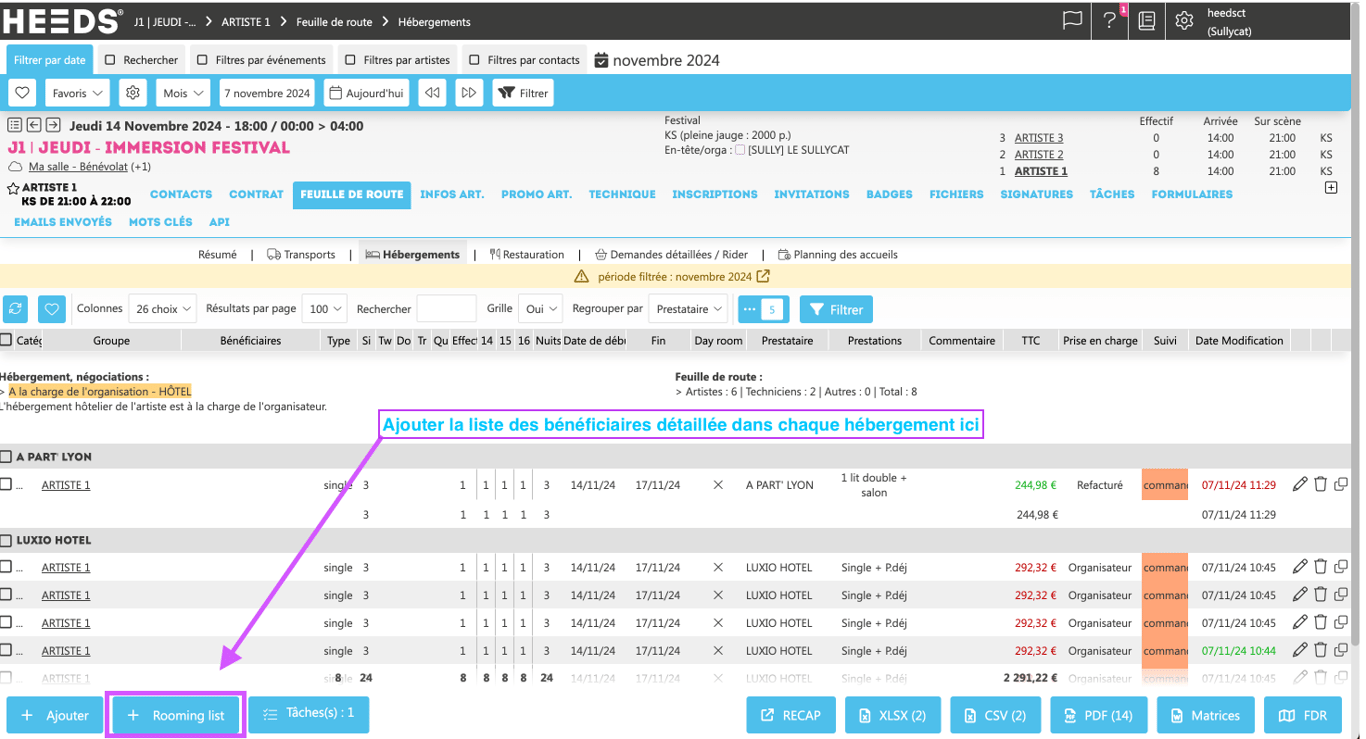Click the Rooming list button
The height and width of the screenshot is (739, 1366).
176,715
